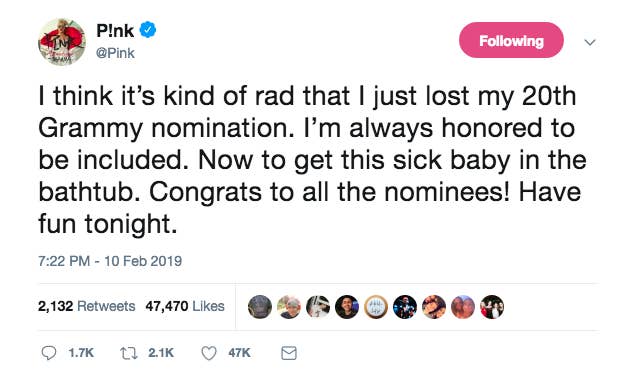Like the tweet with the heart icon
Viewport: 635px width, 390px height.
point(209,353)
